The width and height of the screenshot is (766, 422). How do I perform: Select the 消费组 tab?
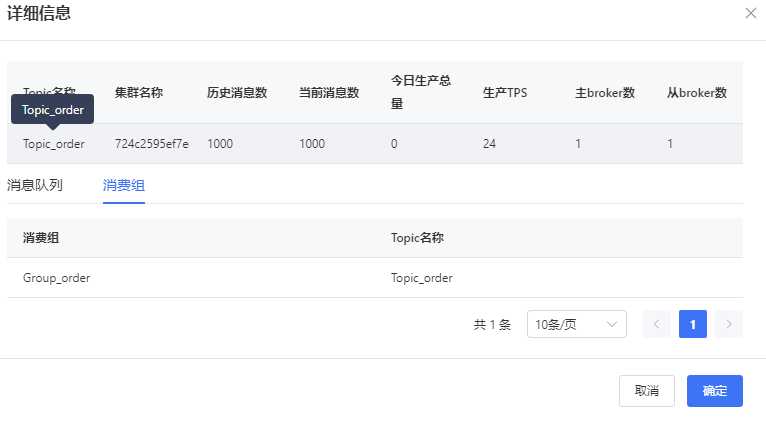[124, 185]
